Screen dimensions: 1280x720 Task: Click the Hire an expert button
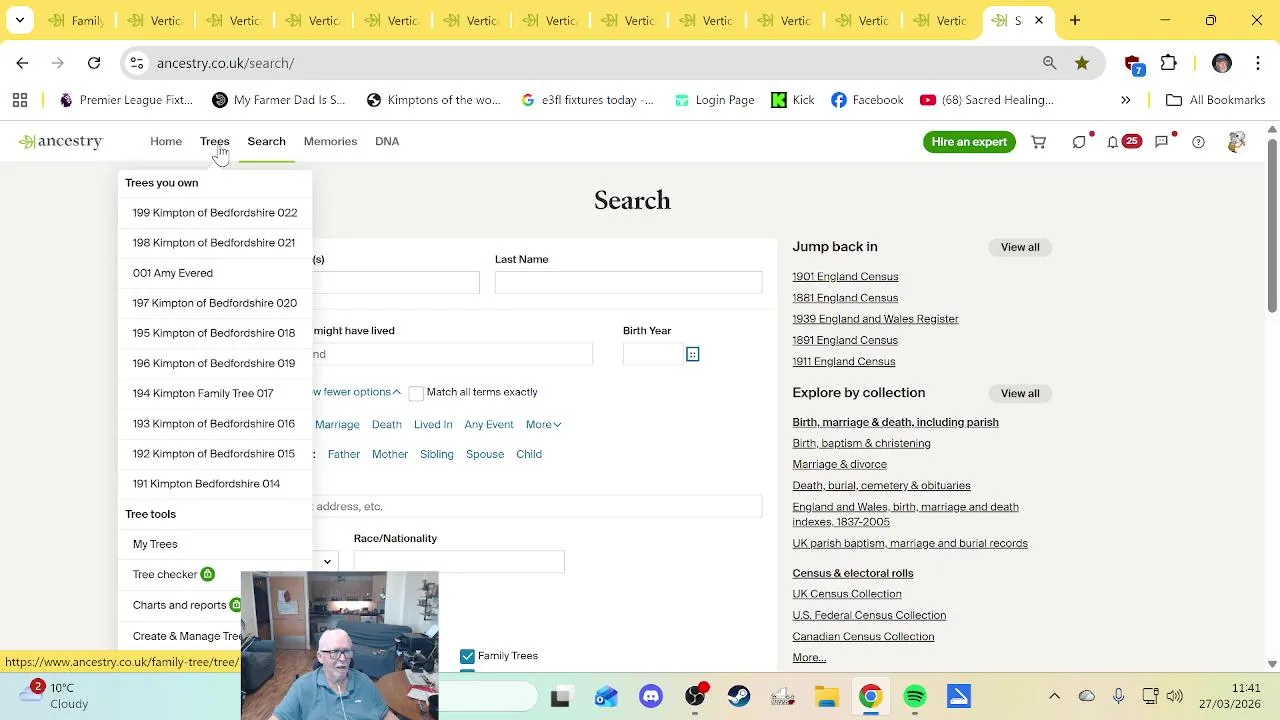(969, 142)
